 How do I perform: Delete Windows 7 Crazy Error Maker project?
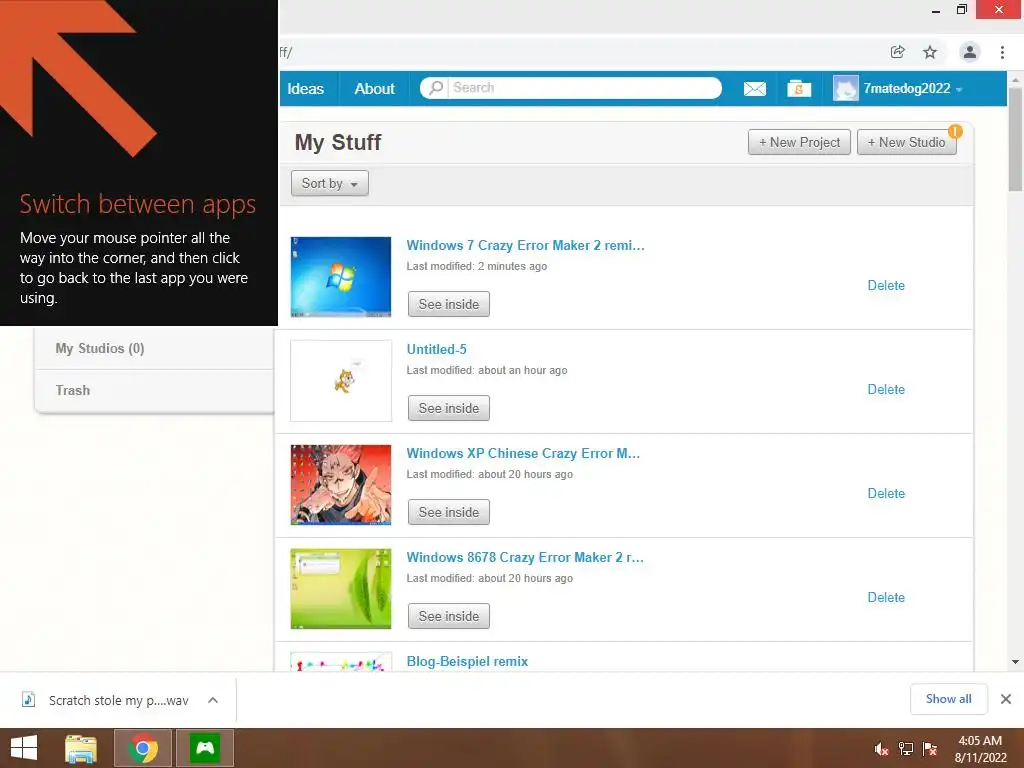[886, 285]
